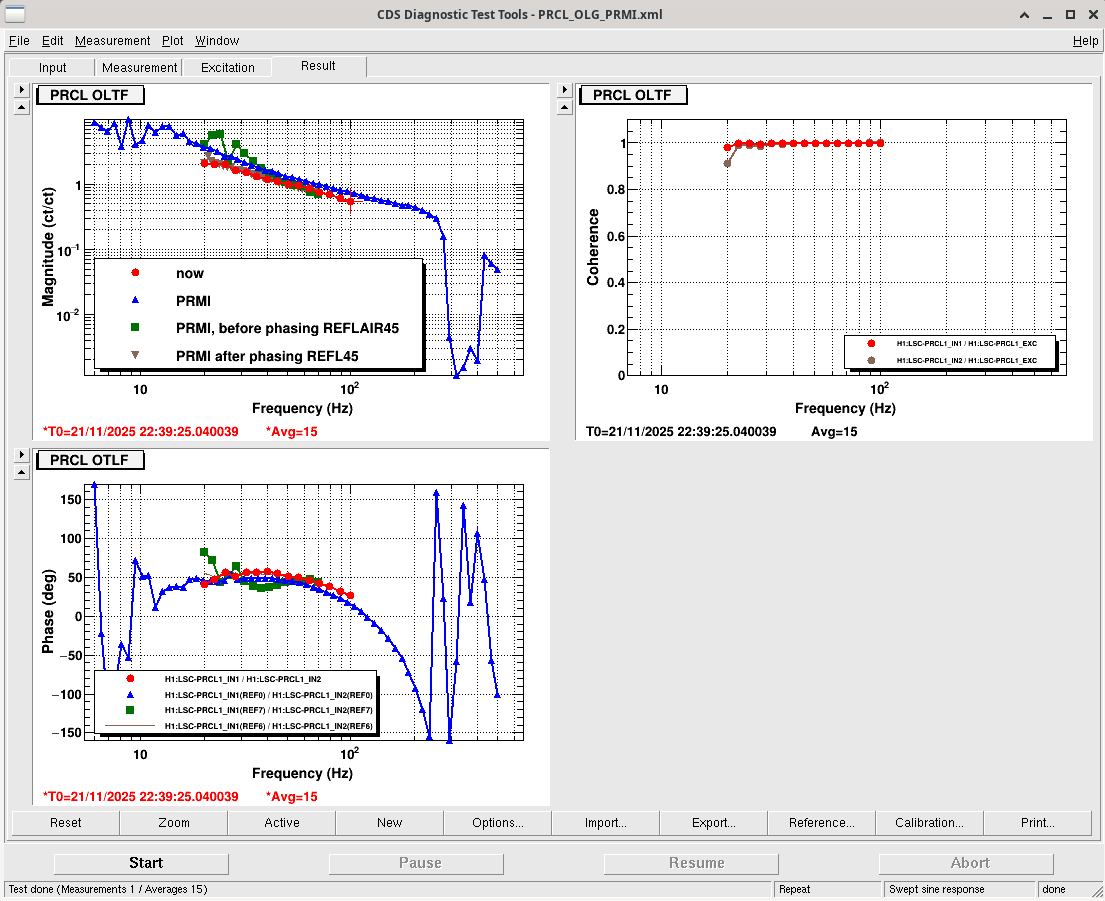Open the Plot menu

[173, 41]
